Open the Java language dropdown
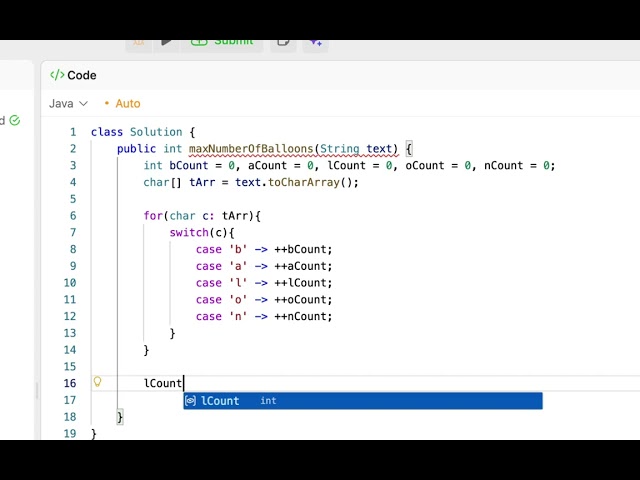Viewport: 640px width, 480px height. (68, 104)
